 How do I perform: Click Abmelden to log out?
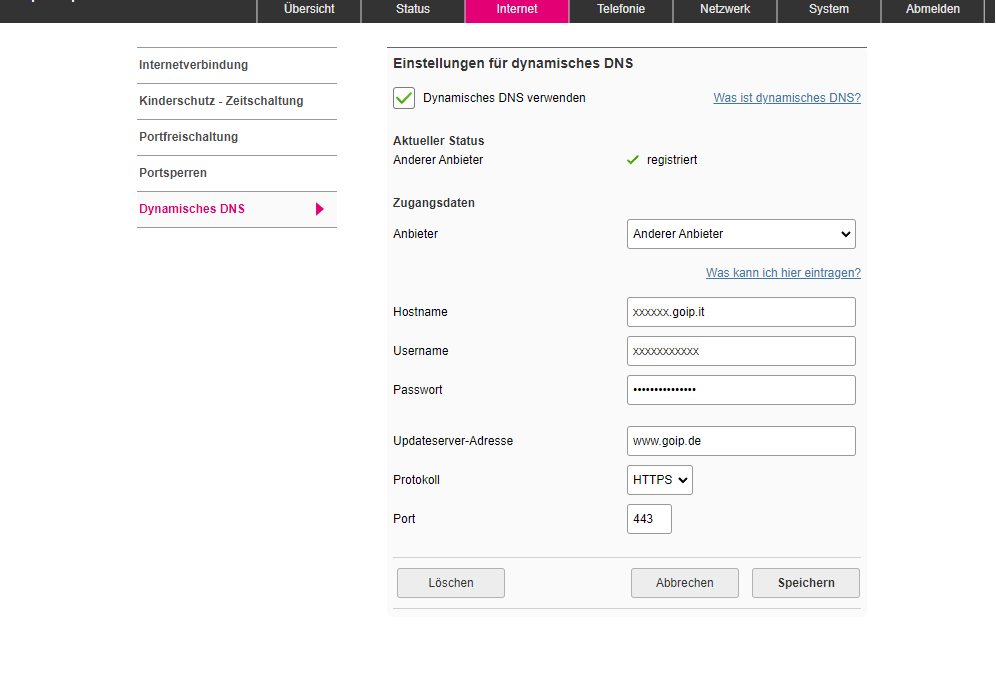point(932,10)
